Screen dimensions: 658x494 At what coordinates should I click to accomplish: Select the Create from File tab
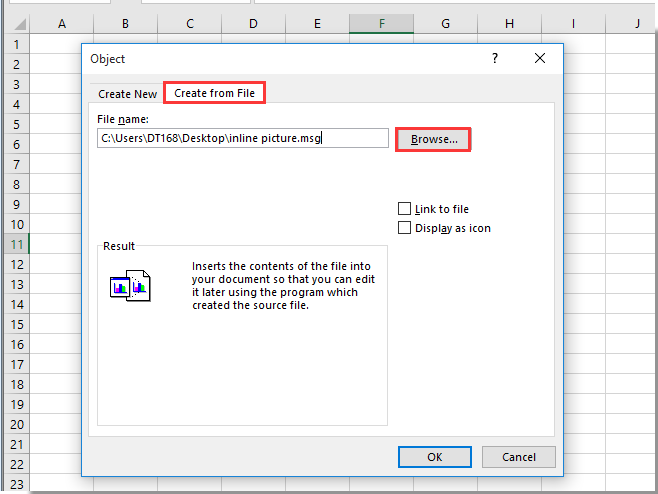pyautogui.click(x=214, y=93)
